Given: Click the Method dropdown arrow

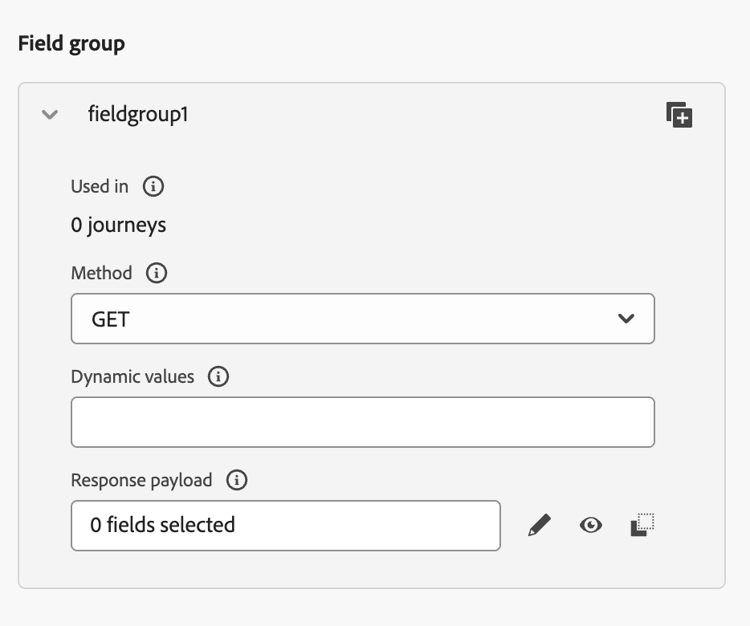Looking at the screenshot, I should [626, 319].
